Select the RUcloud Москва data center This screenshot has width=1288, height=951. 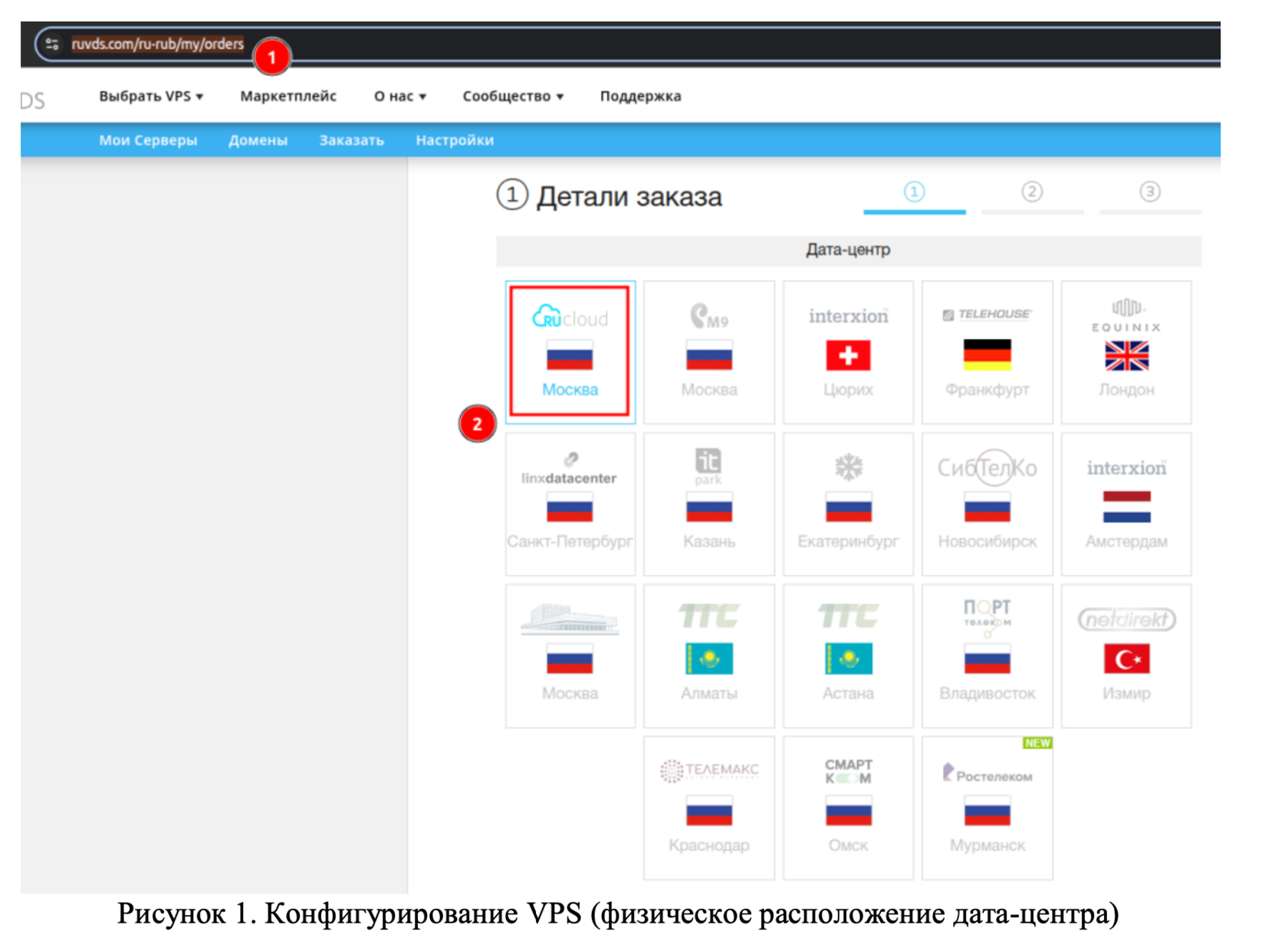[x=570, y=352]
